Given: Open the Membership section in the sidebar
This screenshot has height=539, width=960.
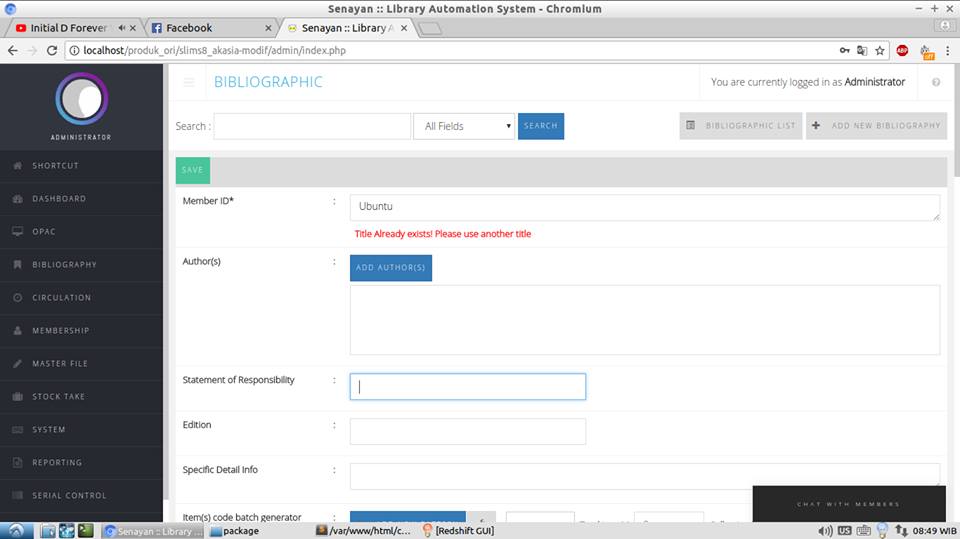Looking at the screenshot, I should [x=60, y=331].
